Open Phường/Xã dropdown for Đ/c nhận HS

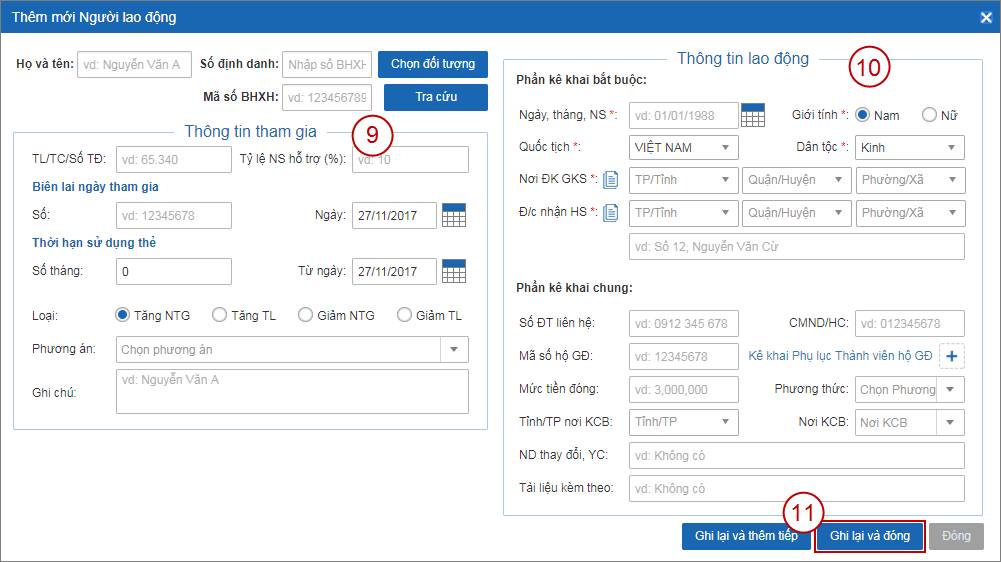click(910, 213)
